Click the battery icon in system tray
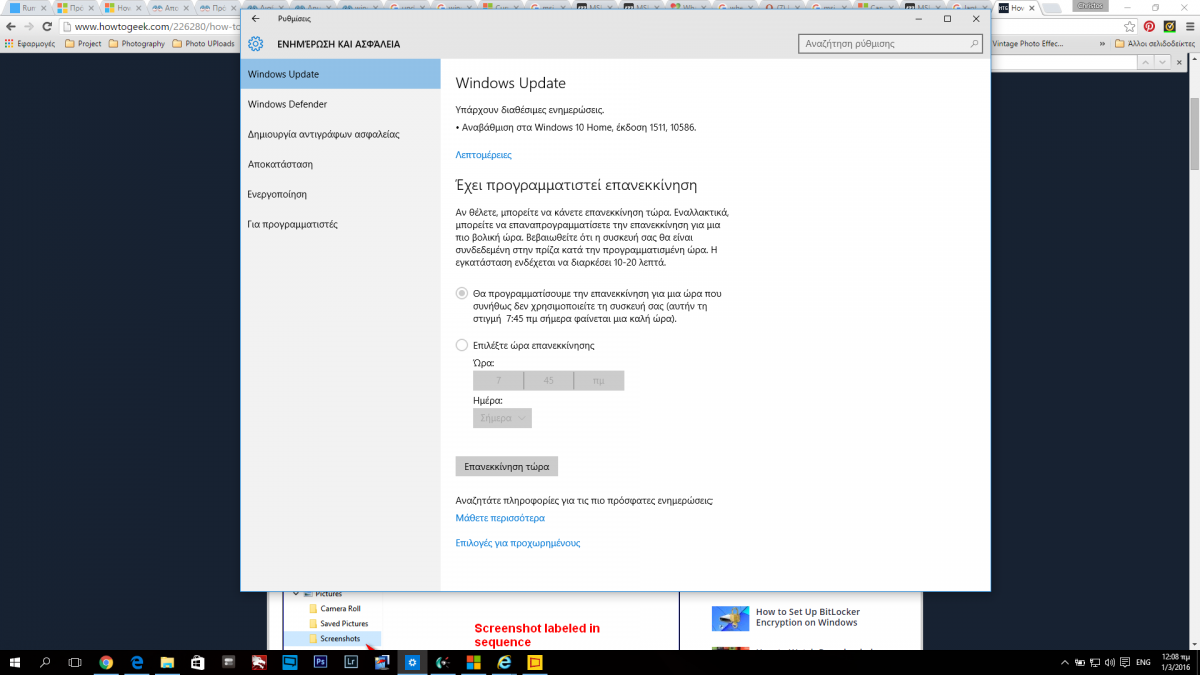The image size is (1200, 675). [1080, 662]
